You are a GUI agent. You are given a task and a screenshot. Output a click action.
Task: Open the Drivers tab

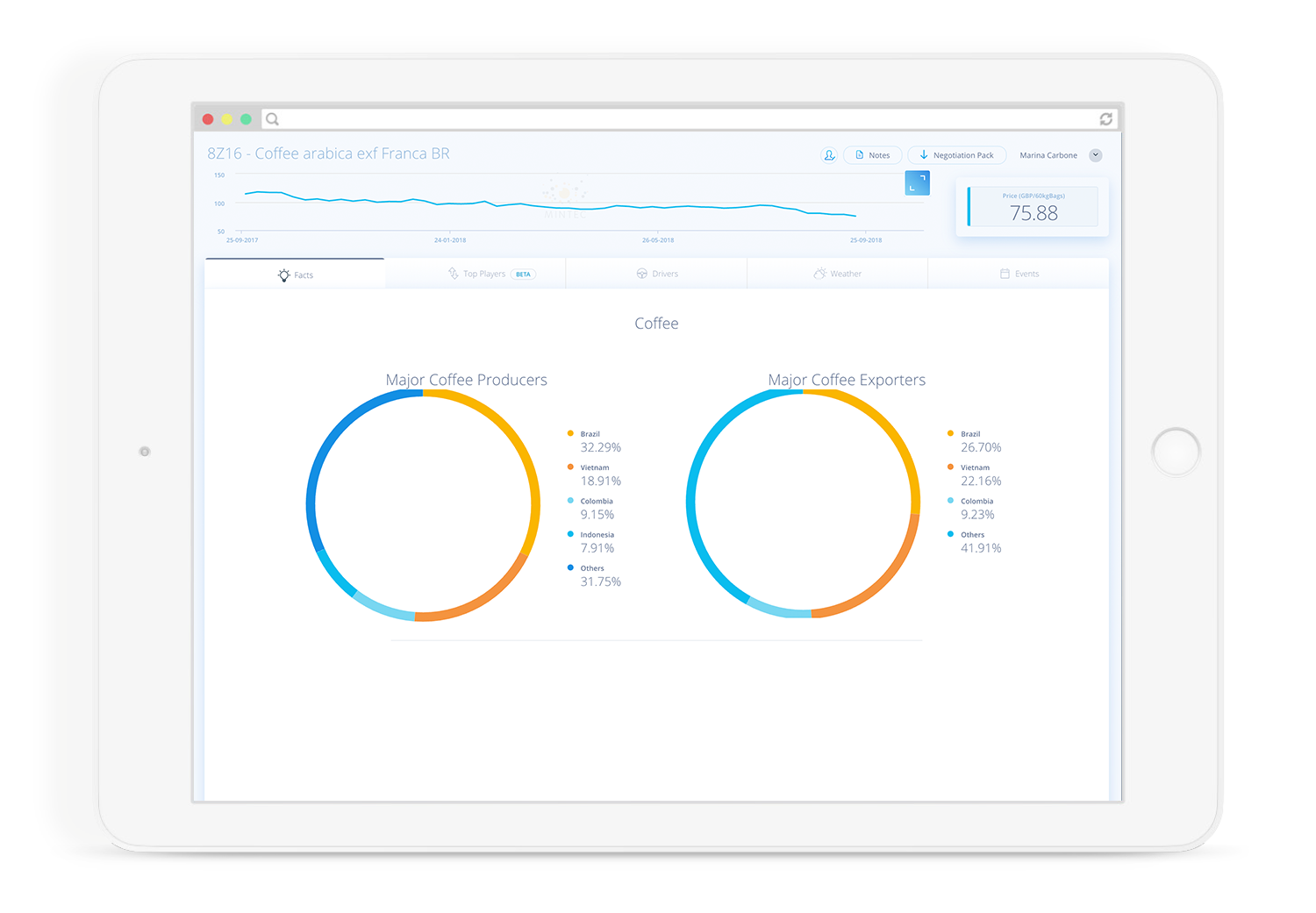tap(658, 273)
